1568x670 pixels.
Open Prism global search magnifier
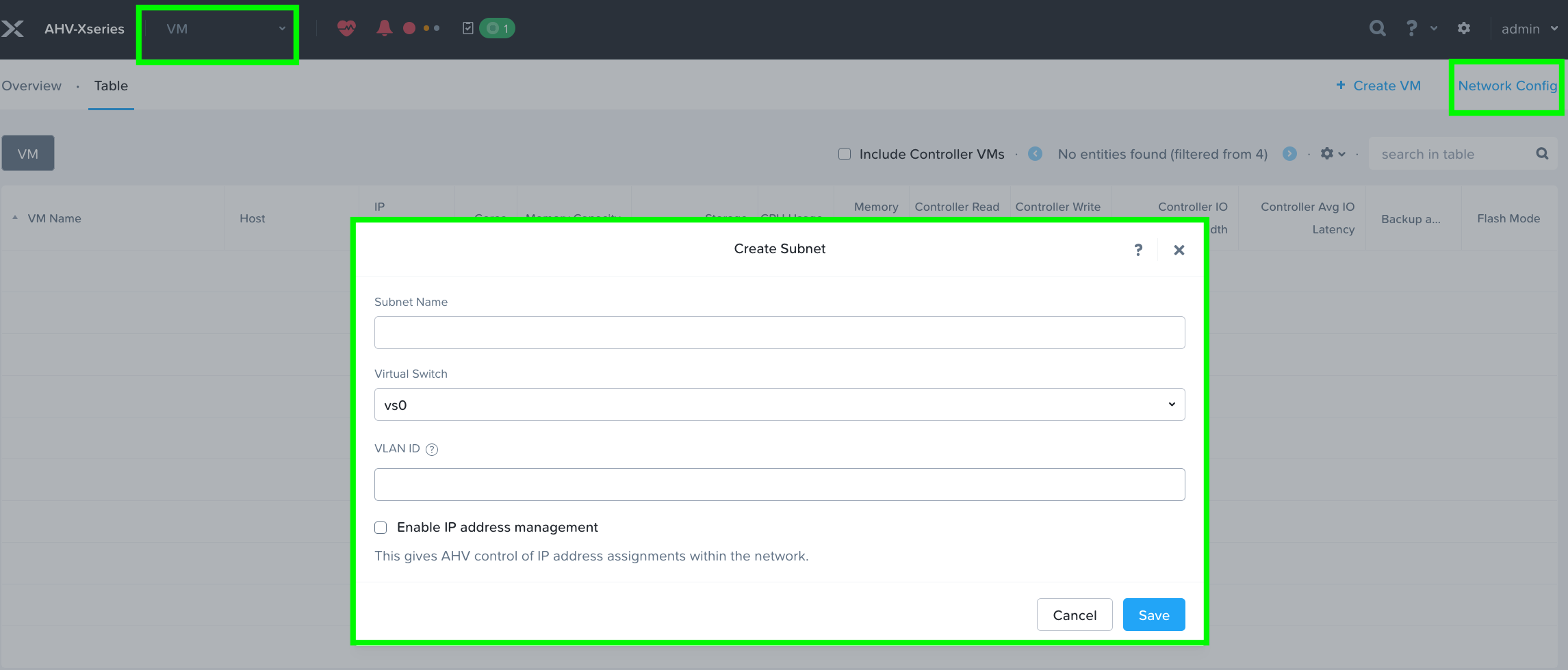(1377, 28)
